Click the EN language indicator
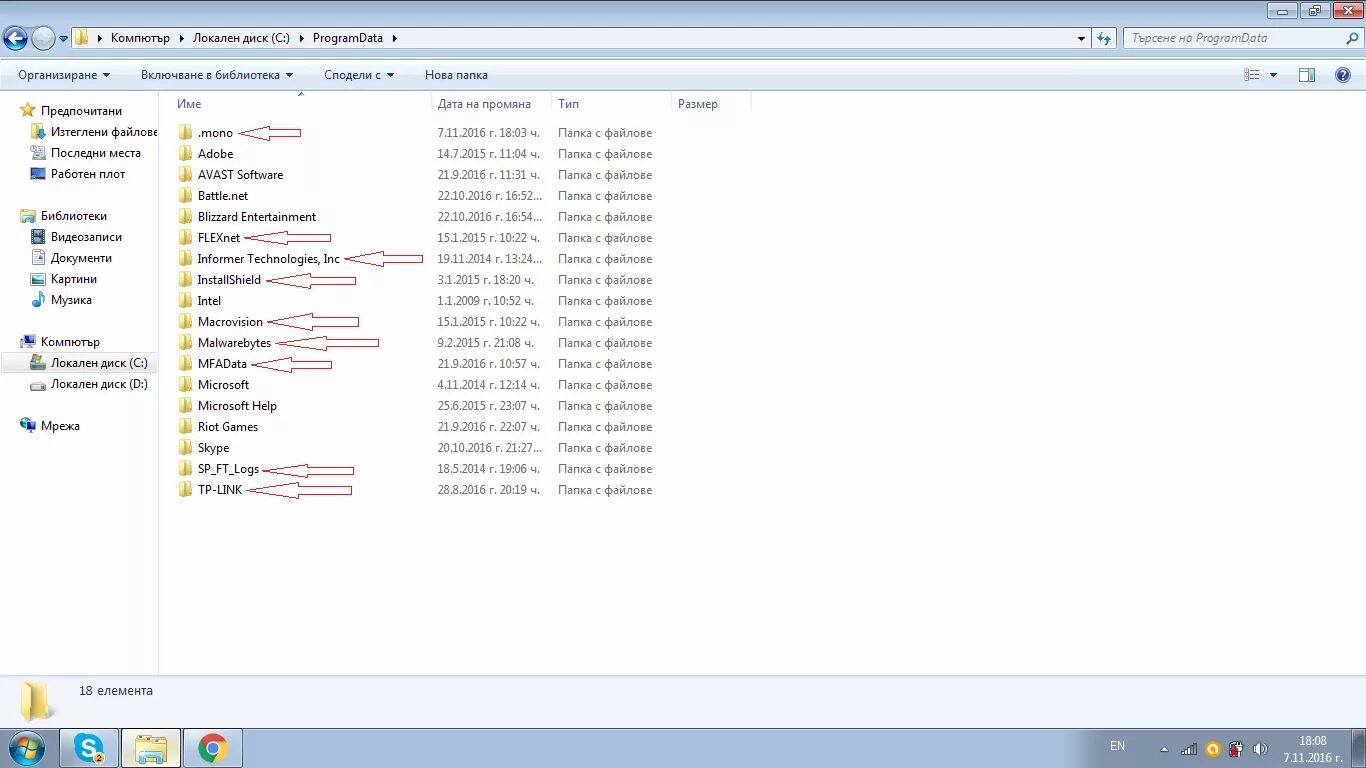Image resolution: width=1366 pixels, height=768 pixels. click(x=1117, y=746)
